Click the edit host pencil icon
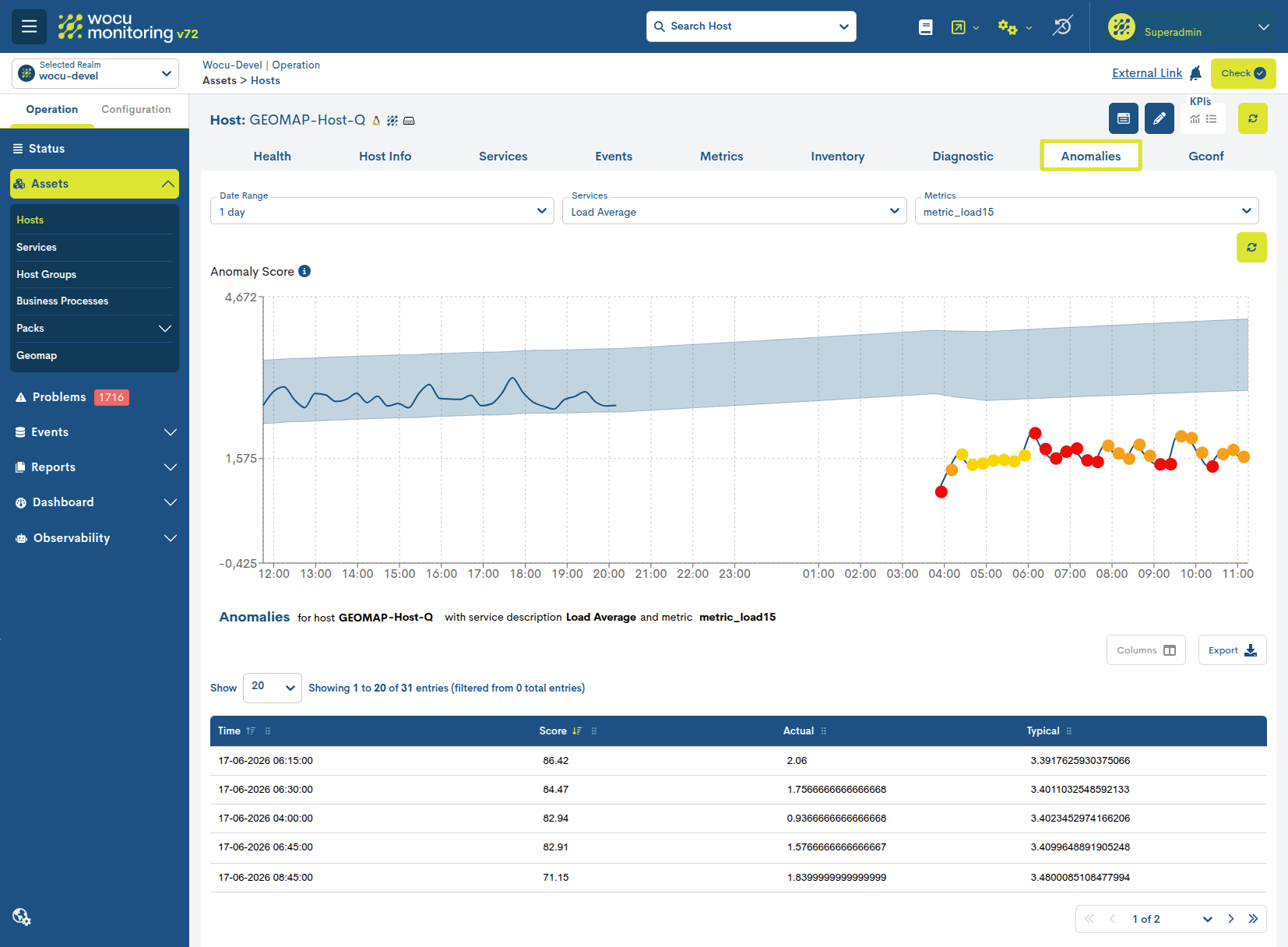The width and height of the screenshot is (1288, 947). pos(1159,118)
